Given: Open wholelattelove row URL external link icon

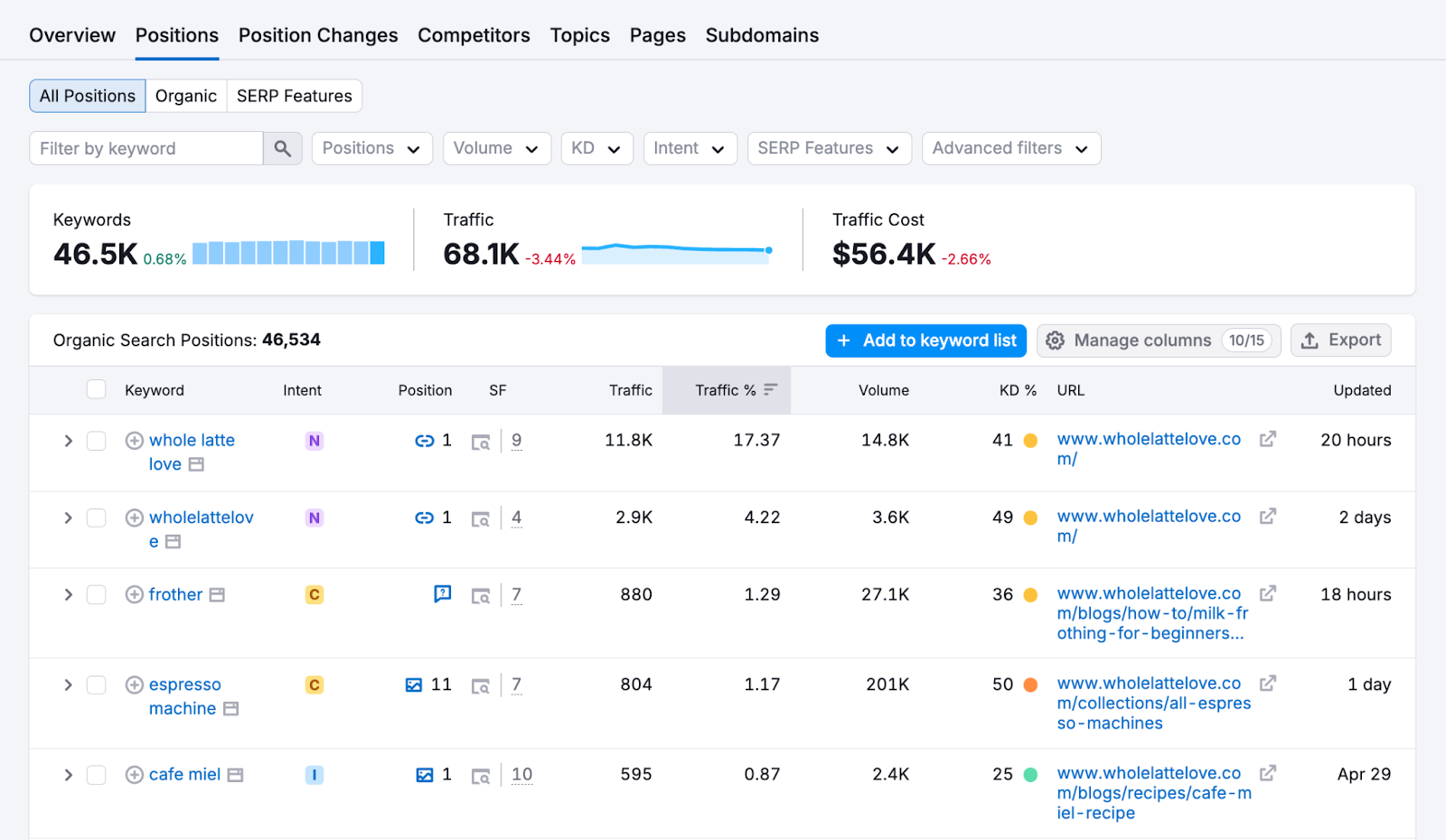Looking at the screenshot, I should coord(1268,516).
